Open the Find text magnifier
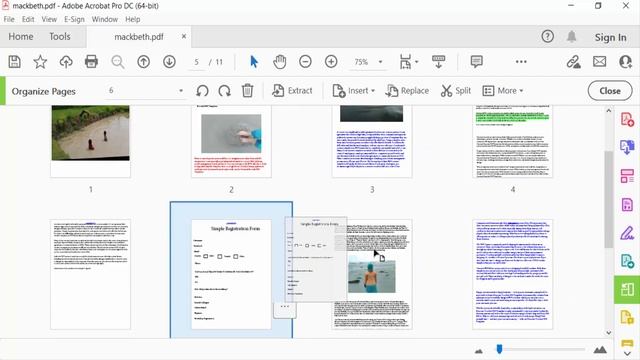The width and height of the screenshot is (640, 360). tap(118, 62)
